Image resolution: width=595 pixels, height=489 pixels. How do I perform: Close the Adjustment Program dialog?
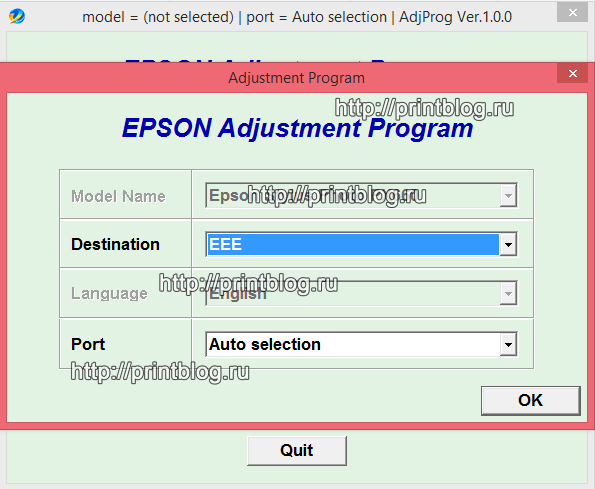[x=573, y=73]
